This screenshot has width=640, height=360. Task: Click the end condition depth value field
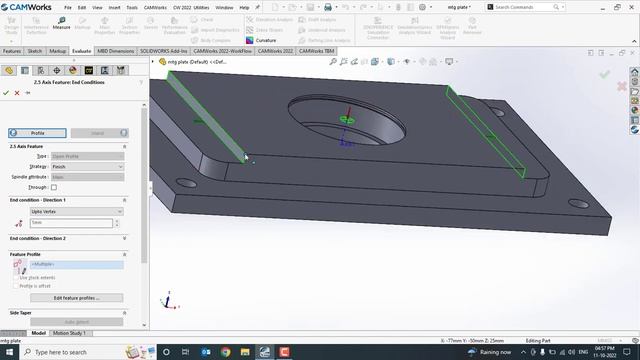pos(71,223)
